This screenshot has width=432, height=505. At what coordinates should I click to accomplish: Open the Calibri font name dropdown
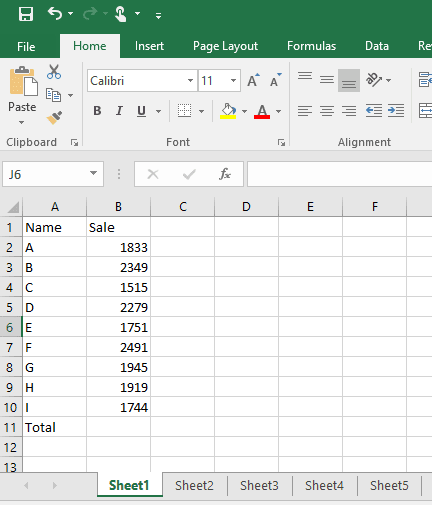(x=190, y=80)
